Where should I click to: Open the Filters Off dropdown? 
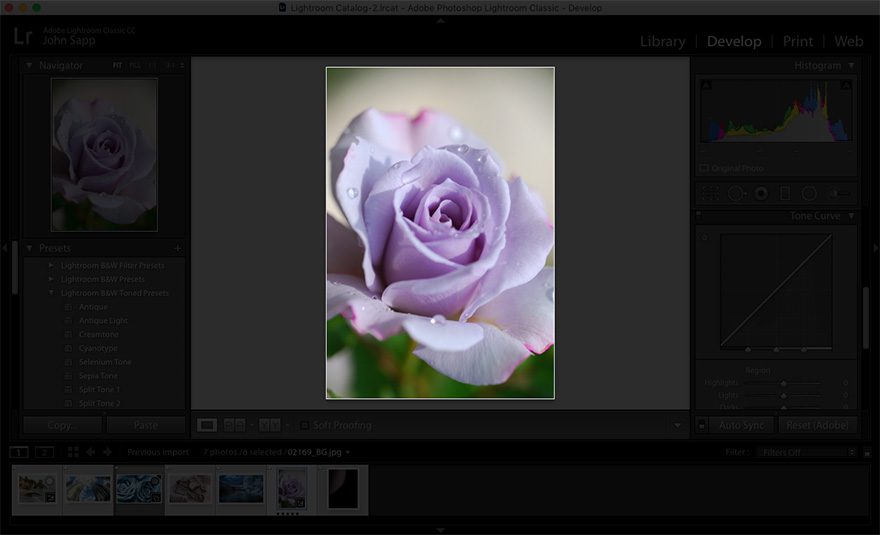[807, 452]
